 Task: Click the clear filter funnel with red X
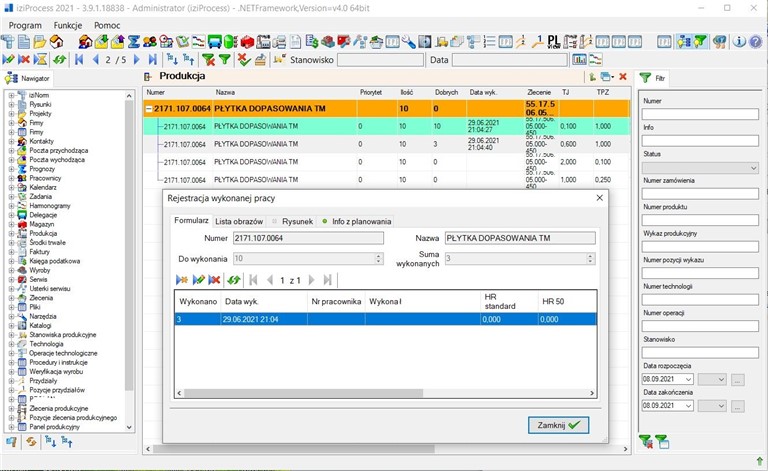click(209, 60)
